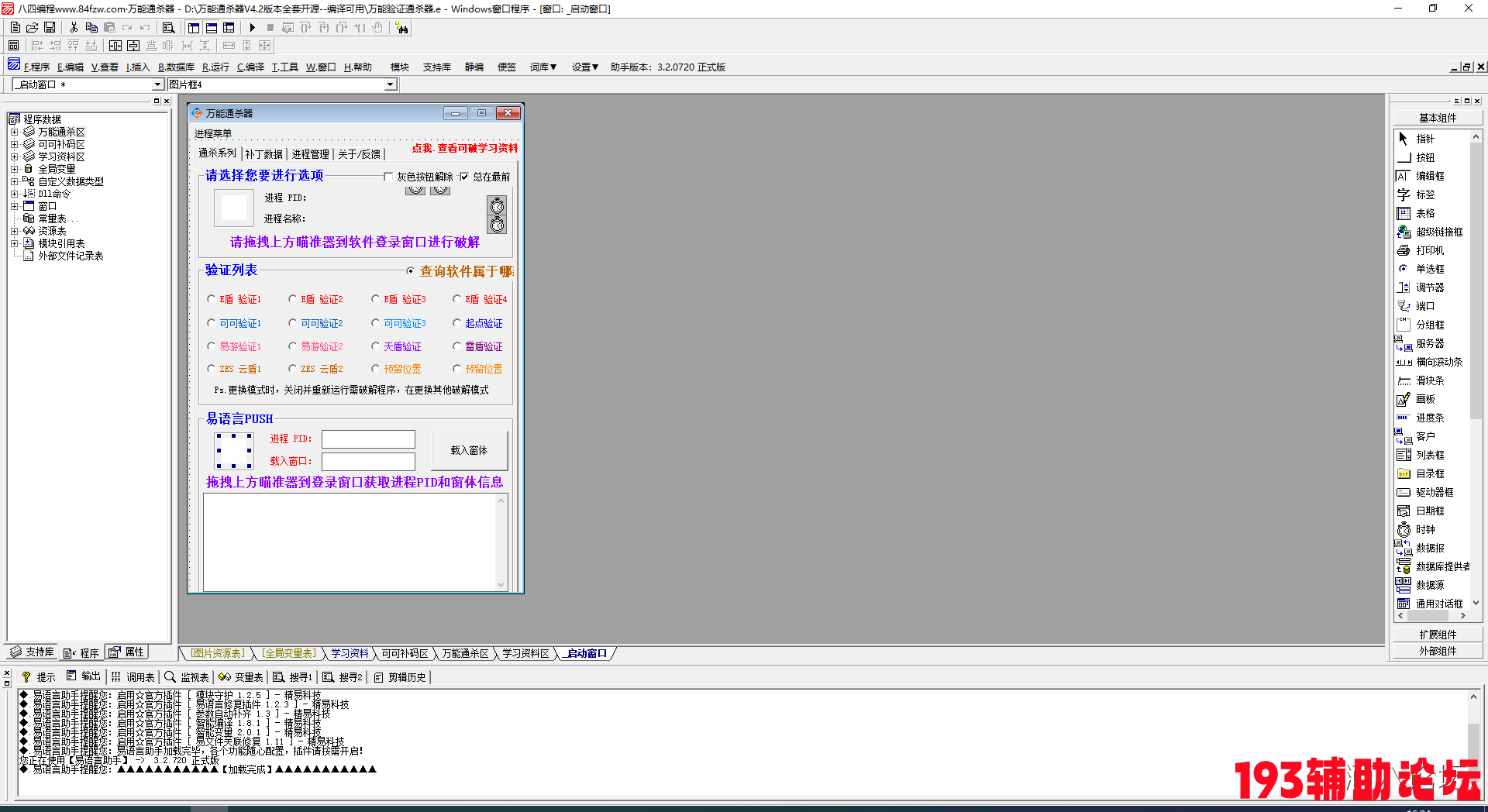Click the binoculars help search icon
Image resolution: width=1488 pixels, height=812 pixels.
(x=401, y=28)
